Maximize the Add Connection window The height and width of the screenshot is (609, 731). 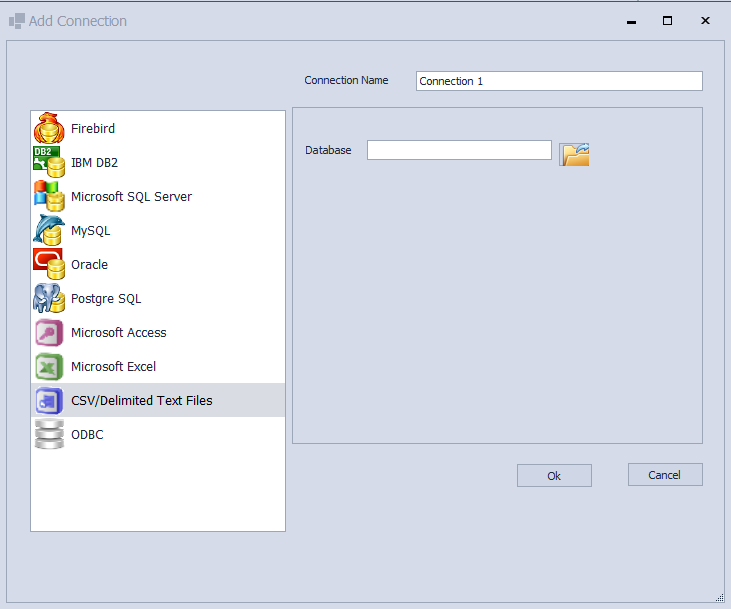pyautogui.click(x=667, y=21)
